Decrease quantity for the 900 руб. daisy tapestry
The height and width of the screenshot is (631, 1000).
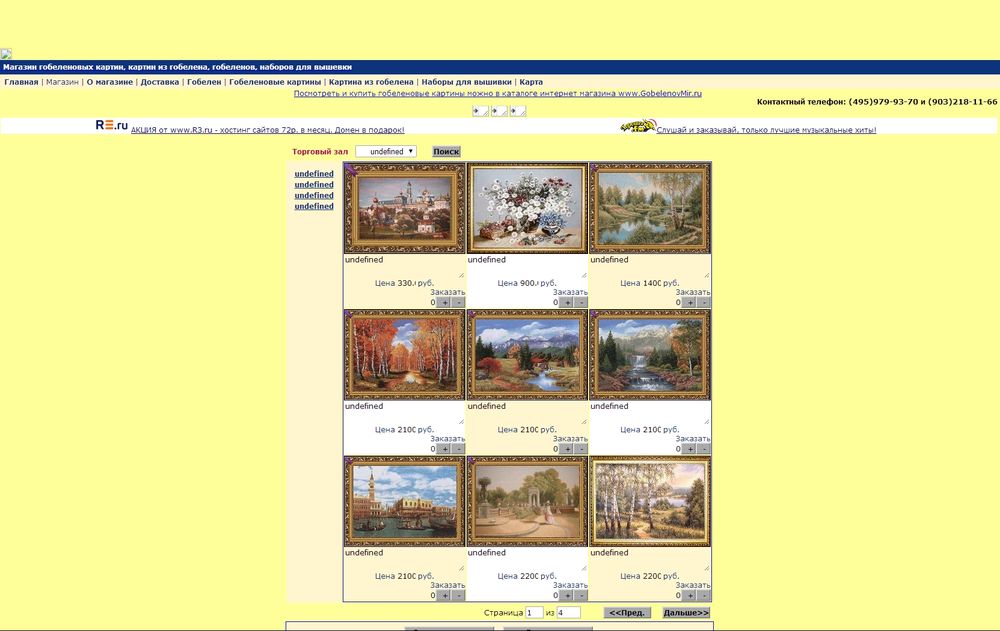tap(580, 302)
